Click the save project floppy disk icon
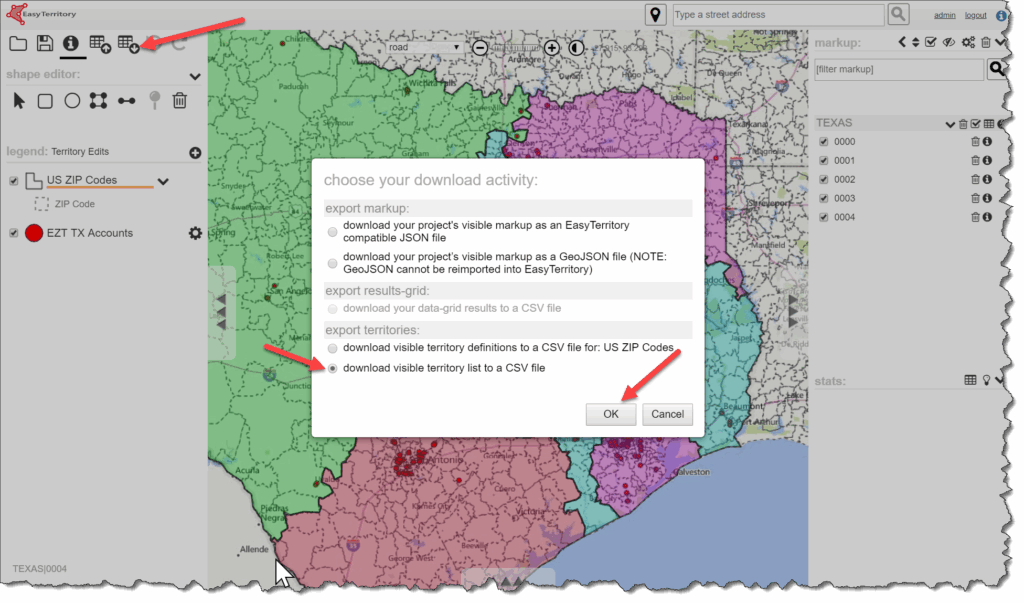The width and height of the screenshot is (1024, 603). (x=45, y=43)
